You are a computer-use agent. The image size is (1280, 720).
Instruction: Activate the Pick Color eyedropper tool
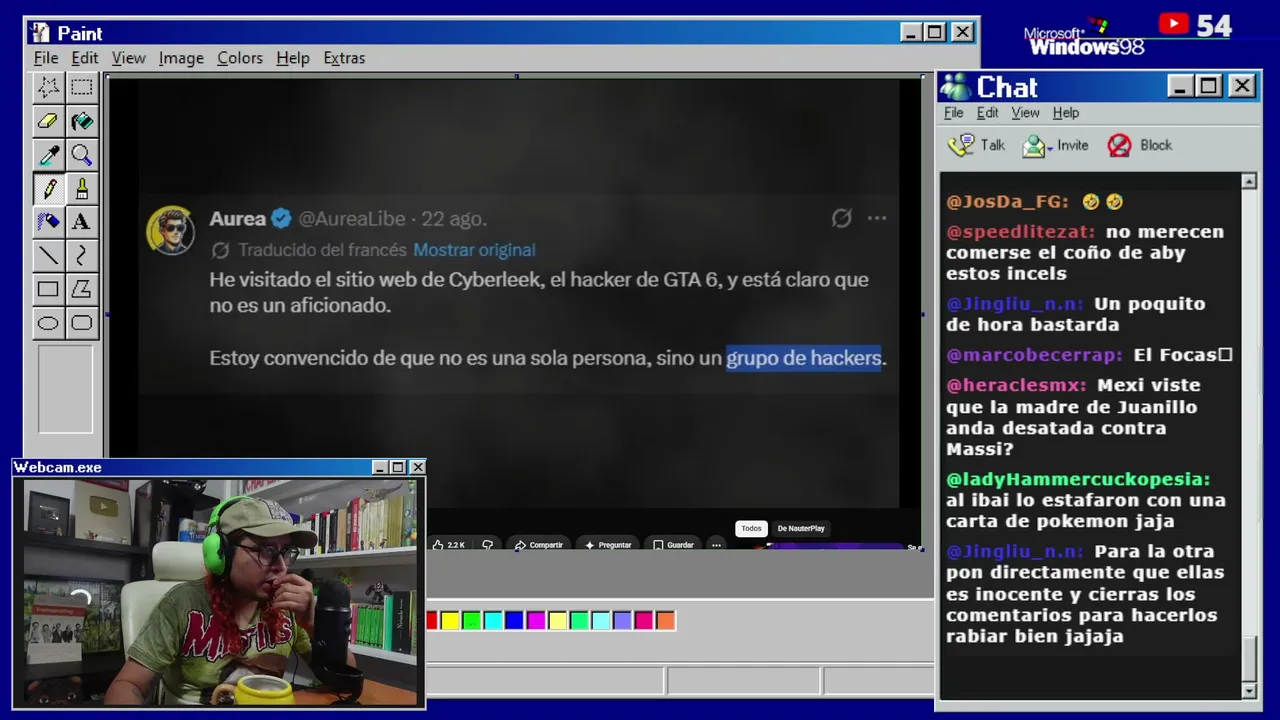click(x=48, y=155)
